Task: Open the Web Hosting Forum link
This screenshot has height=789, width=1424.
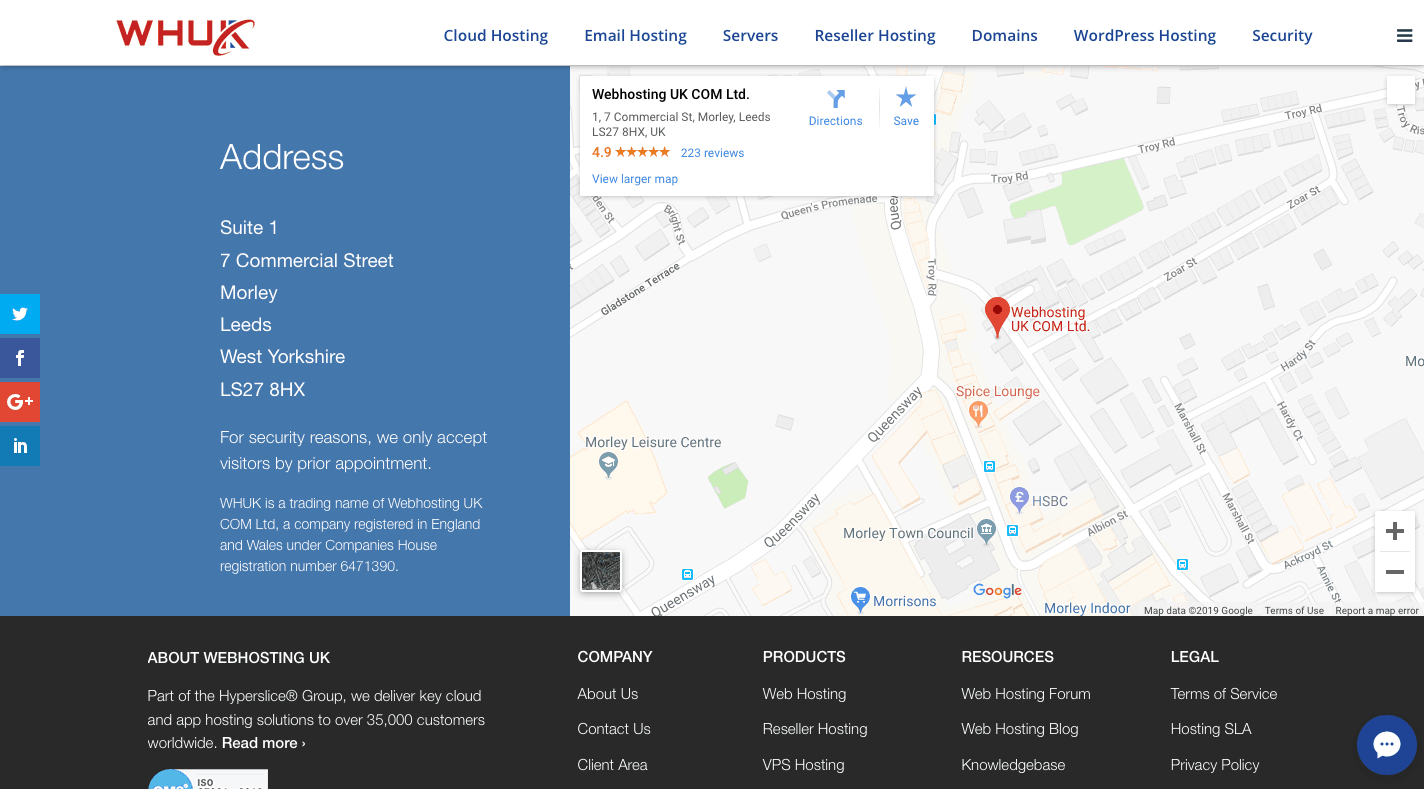Action: 1026,694
